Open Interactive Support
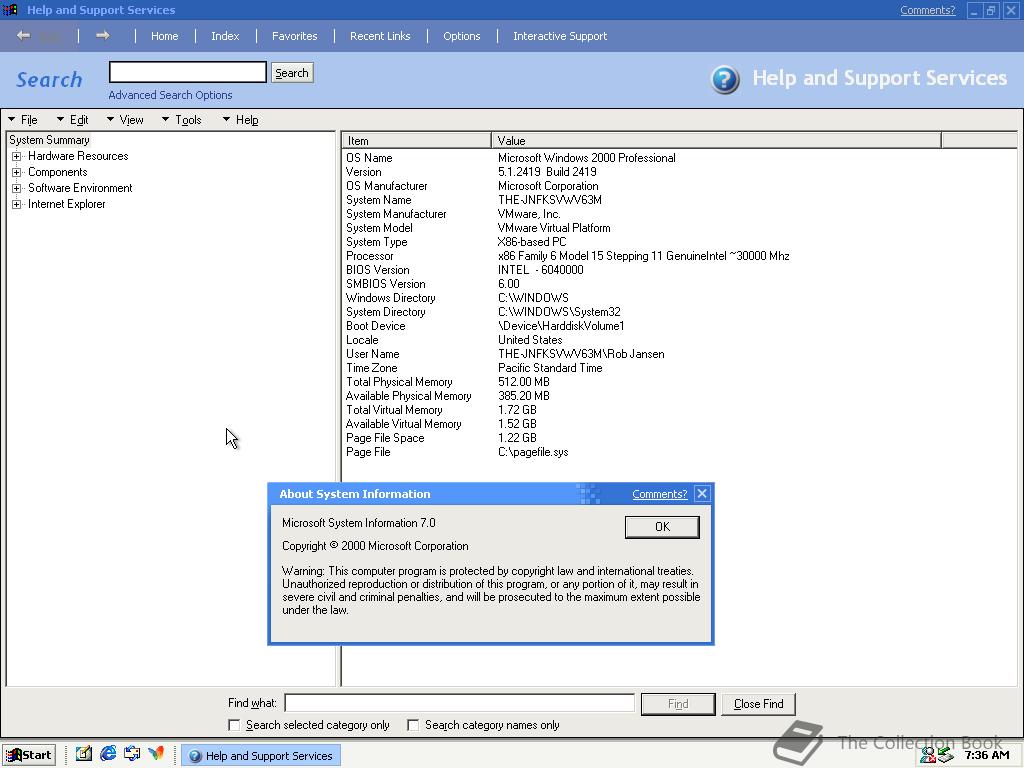The width and height of the screenshot is (1024, 768). tap(560, 36)
